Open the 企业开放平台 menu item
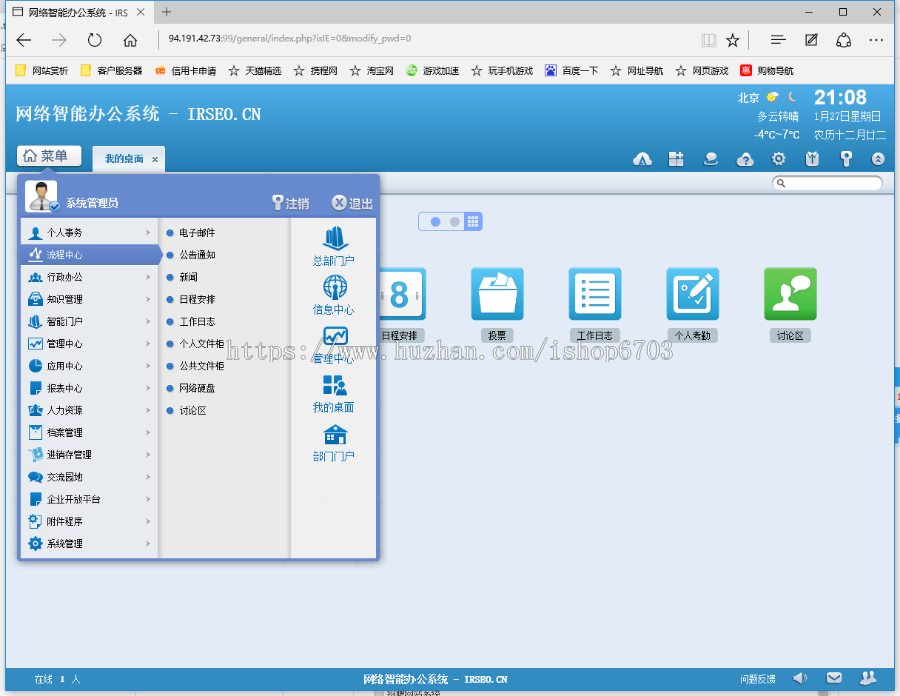This screenshot has width=900, height=696. click(89, 499)
